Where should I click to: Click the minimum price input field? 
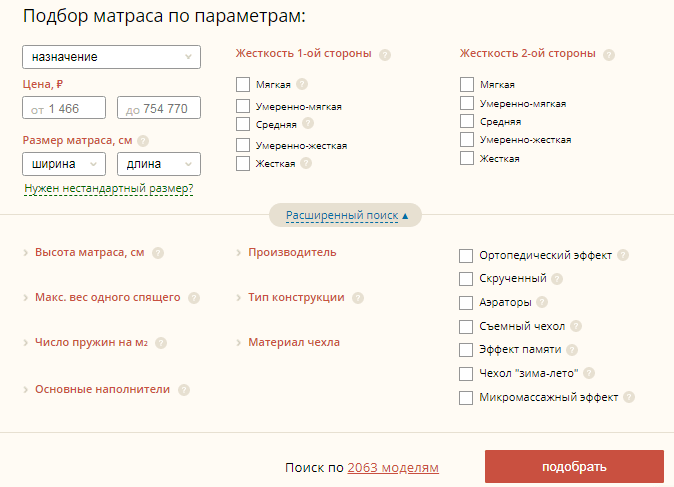point(63,108)
